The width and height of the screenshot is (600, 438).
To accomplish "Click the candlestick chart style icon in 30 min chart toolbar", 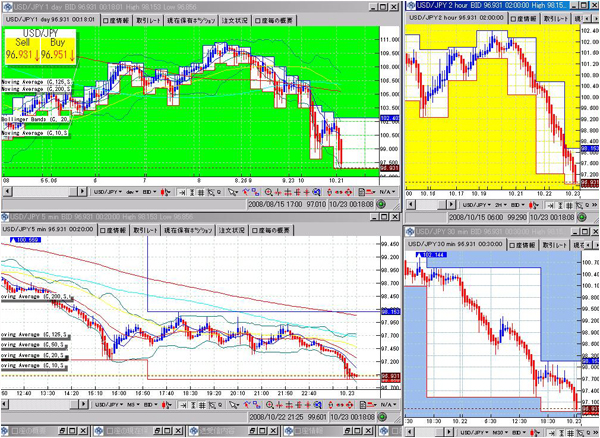I will 533,432.
